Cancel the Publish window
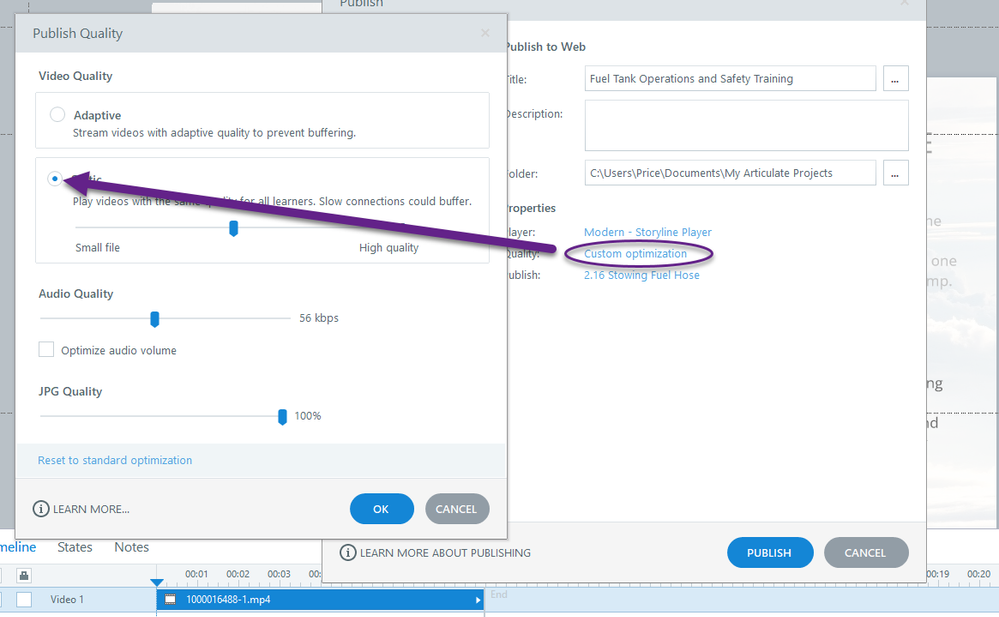Screen dimensions: 999x617 [x=865, y=553]
